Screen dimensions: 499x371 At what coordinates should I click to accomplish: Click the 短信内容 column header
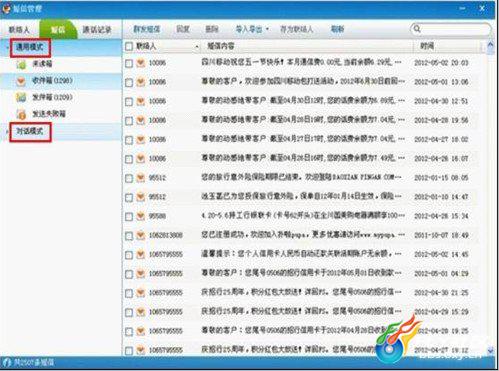(x=221, y=46)
